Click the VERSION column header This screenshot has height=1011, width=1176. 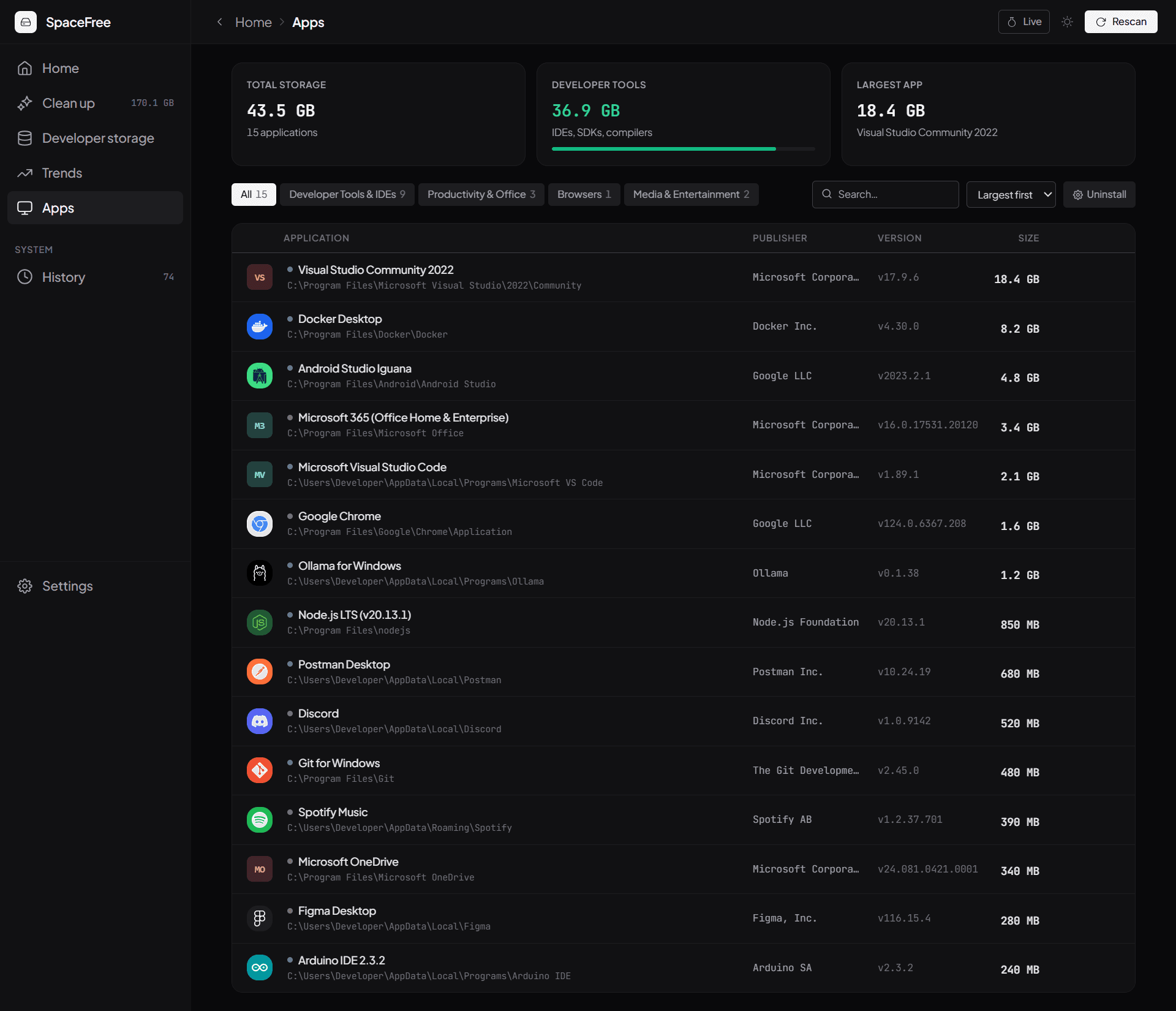click(899, 238)
